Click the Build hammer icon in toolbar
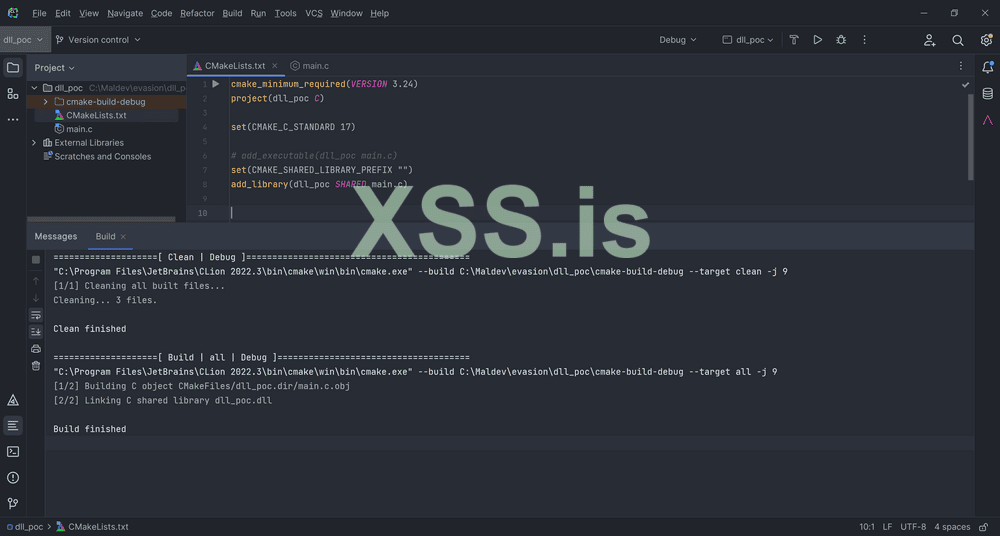1000x536 pixels. coord(794,40)
